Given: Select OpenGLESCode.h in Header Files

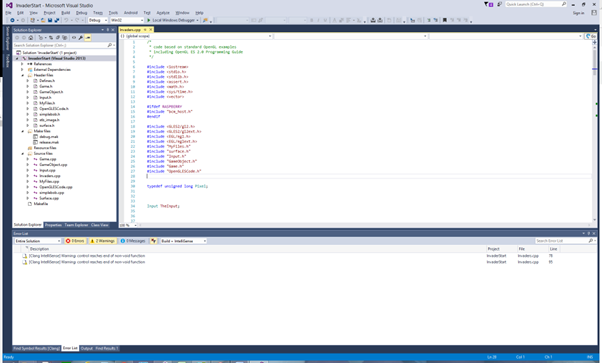Looking at the screenshot, I should [x=54, y=109].
